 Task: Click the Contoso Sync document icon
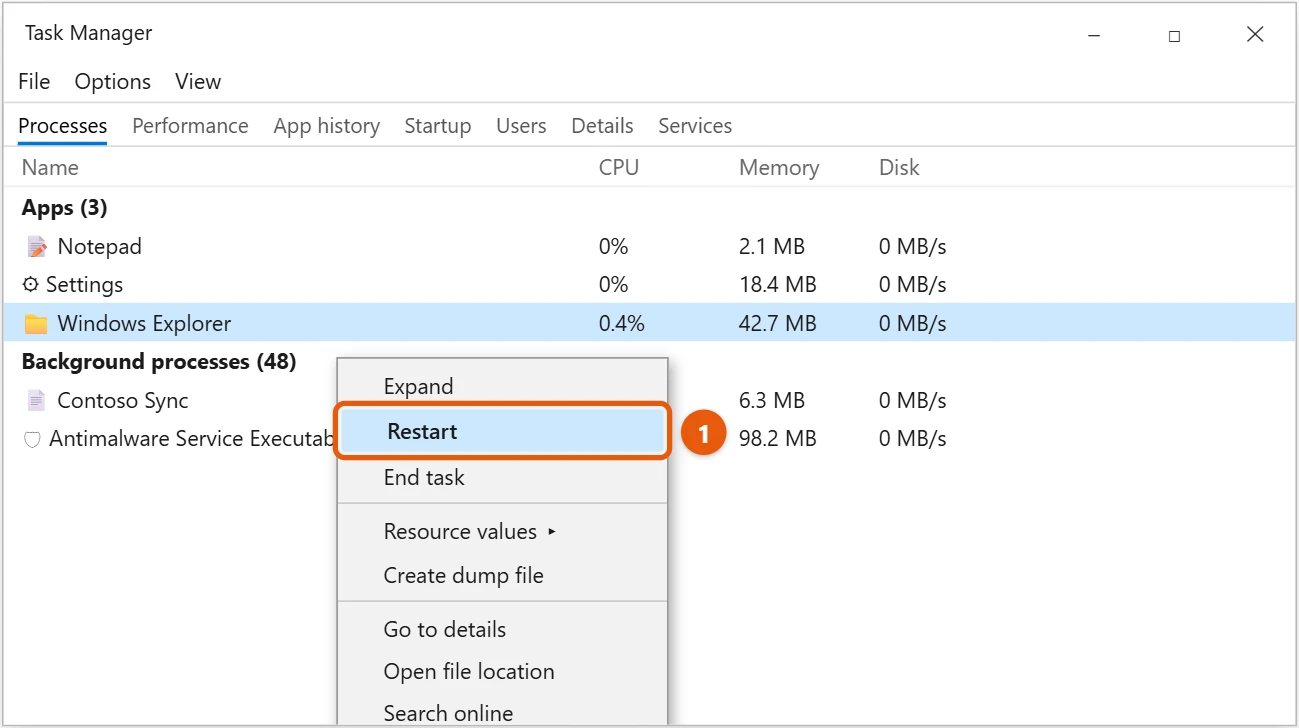(37, 401)
